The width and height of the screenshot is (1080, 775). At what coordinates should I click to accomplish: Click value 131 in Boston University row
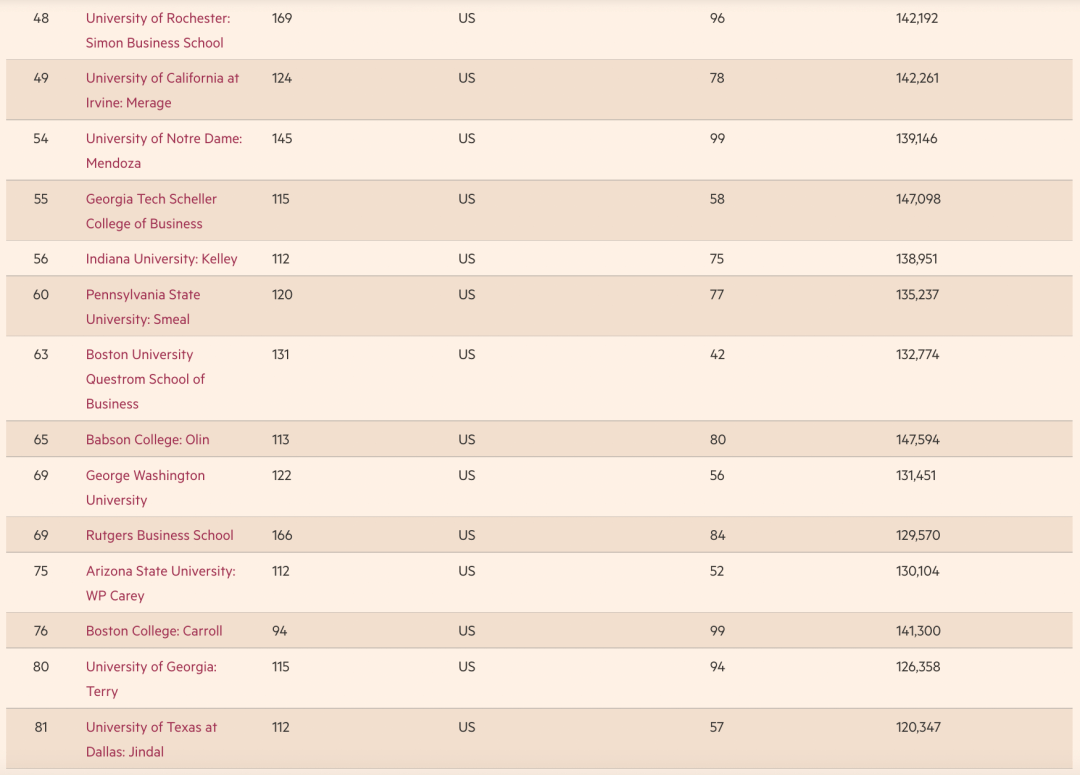pyautogui.click(x=280, y=355)
